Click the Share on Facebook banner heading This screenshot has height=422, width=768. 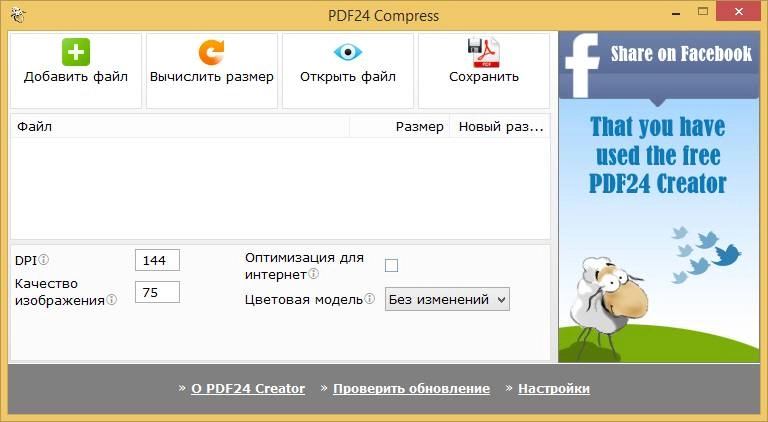click(x=681, y=53)
